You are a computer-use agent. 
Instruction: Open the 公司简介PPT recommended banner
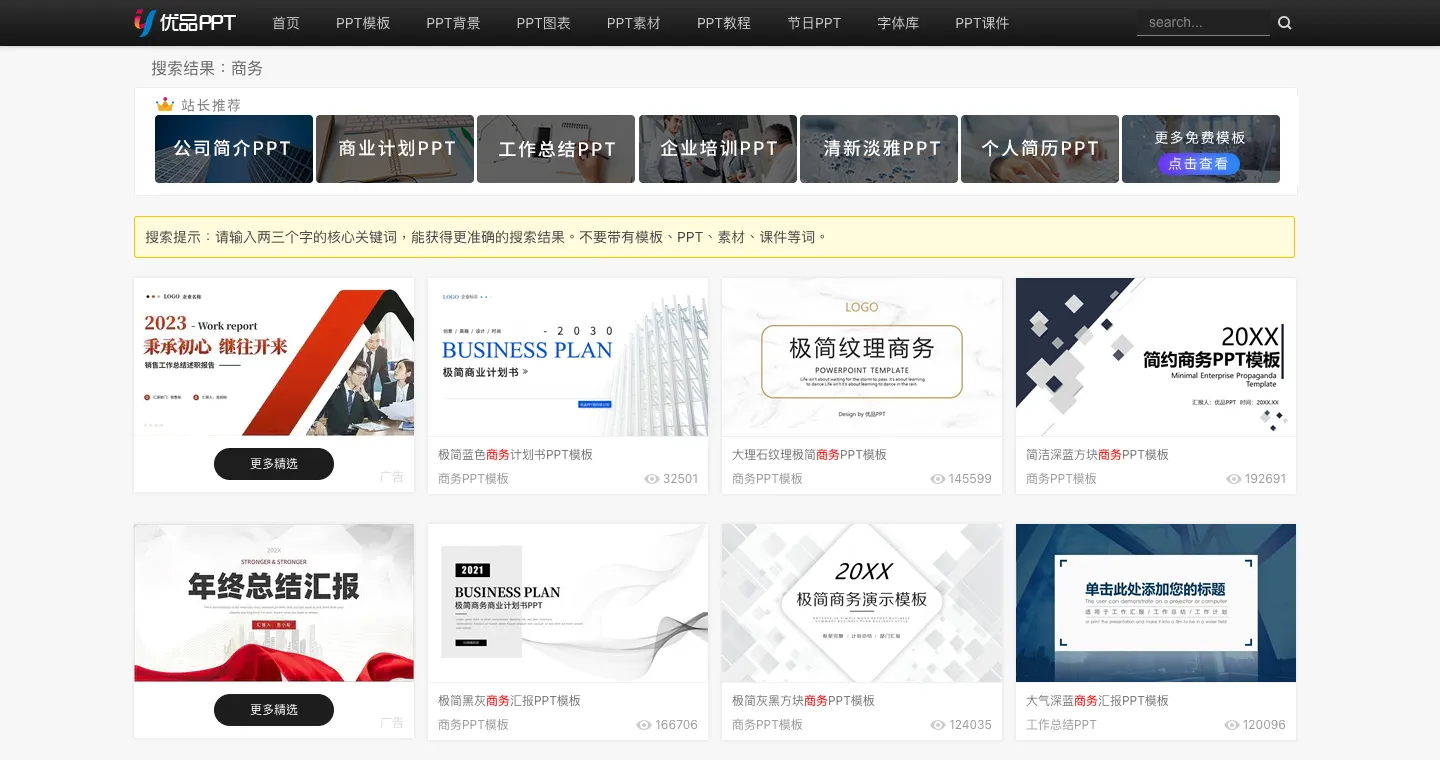[234, 149]
